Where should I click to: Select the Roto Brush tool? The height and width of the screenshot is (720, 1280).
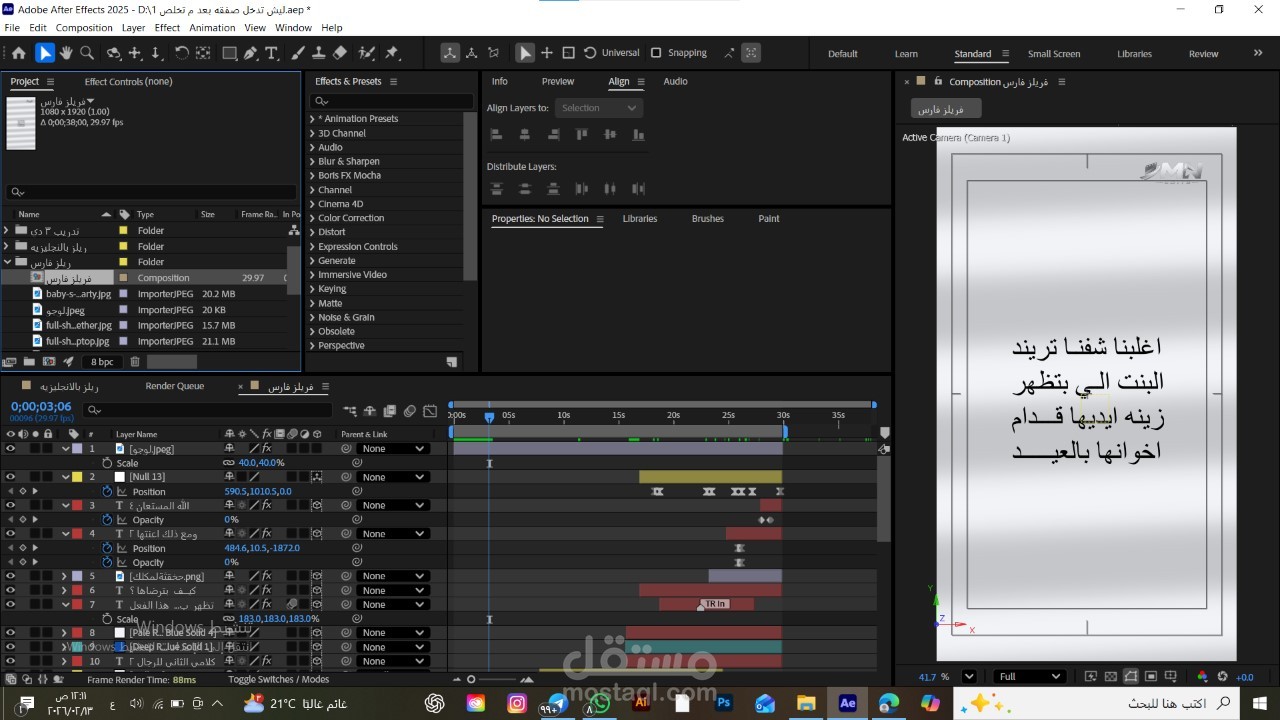tap(367, 53)
